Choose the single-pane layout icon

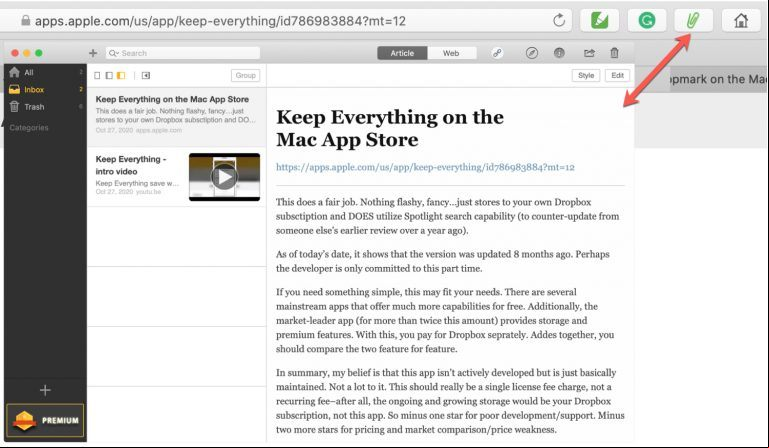[x=97, y=76]
